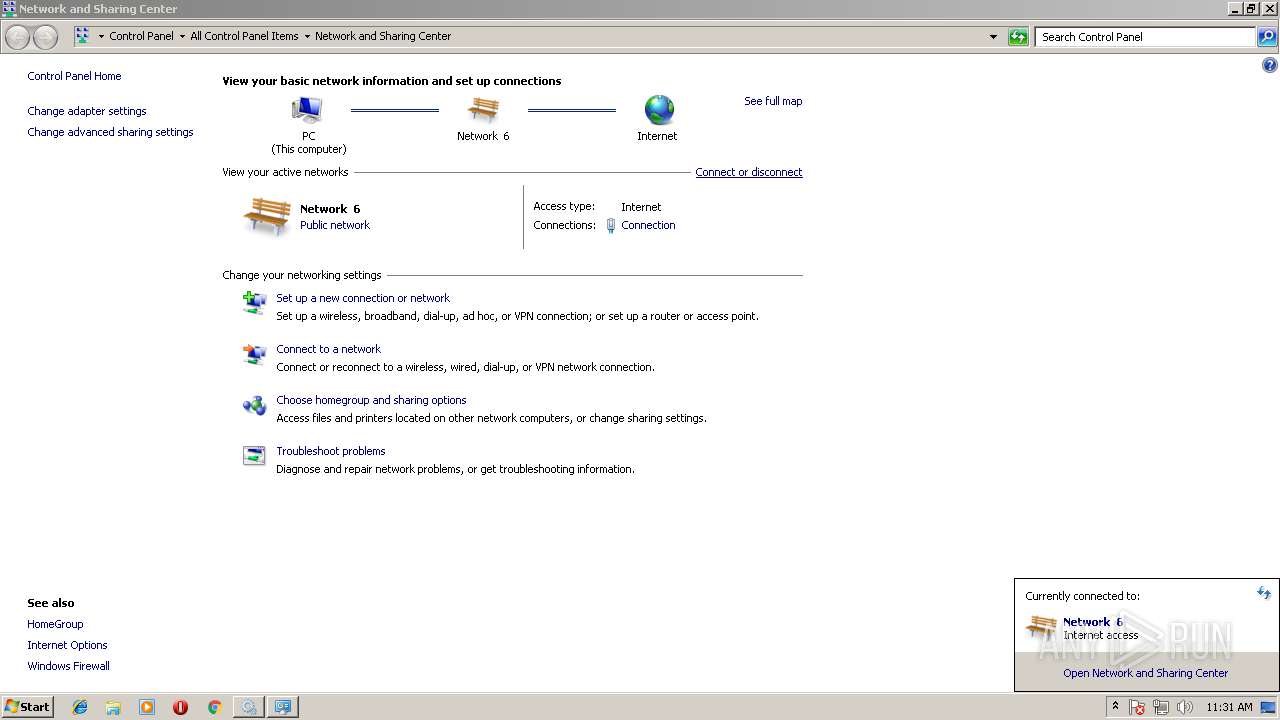The width and height of the screenshot is (1280, 720).
Task: Click See full map link
Action: click(x=773, y=101)
